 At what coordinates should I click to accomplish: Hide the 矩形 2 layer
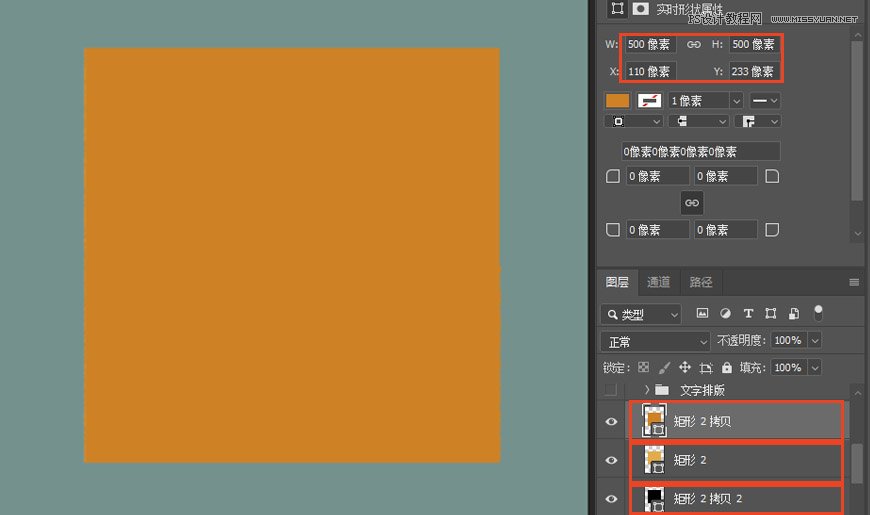tap(611, 460)
